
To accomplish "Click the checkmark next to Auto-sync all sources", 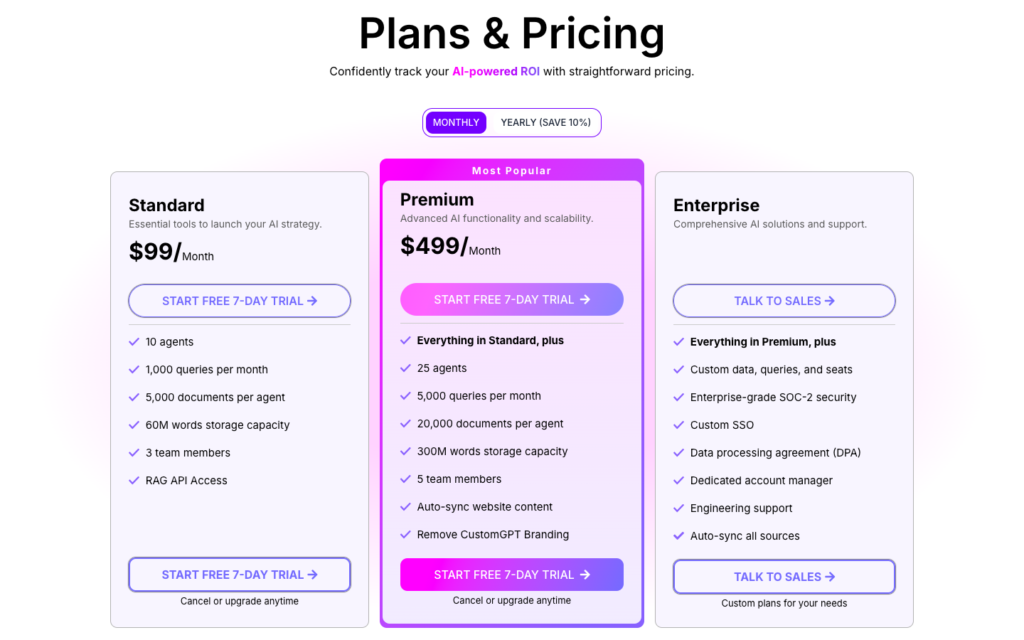I will 678,536.
